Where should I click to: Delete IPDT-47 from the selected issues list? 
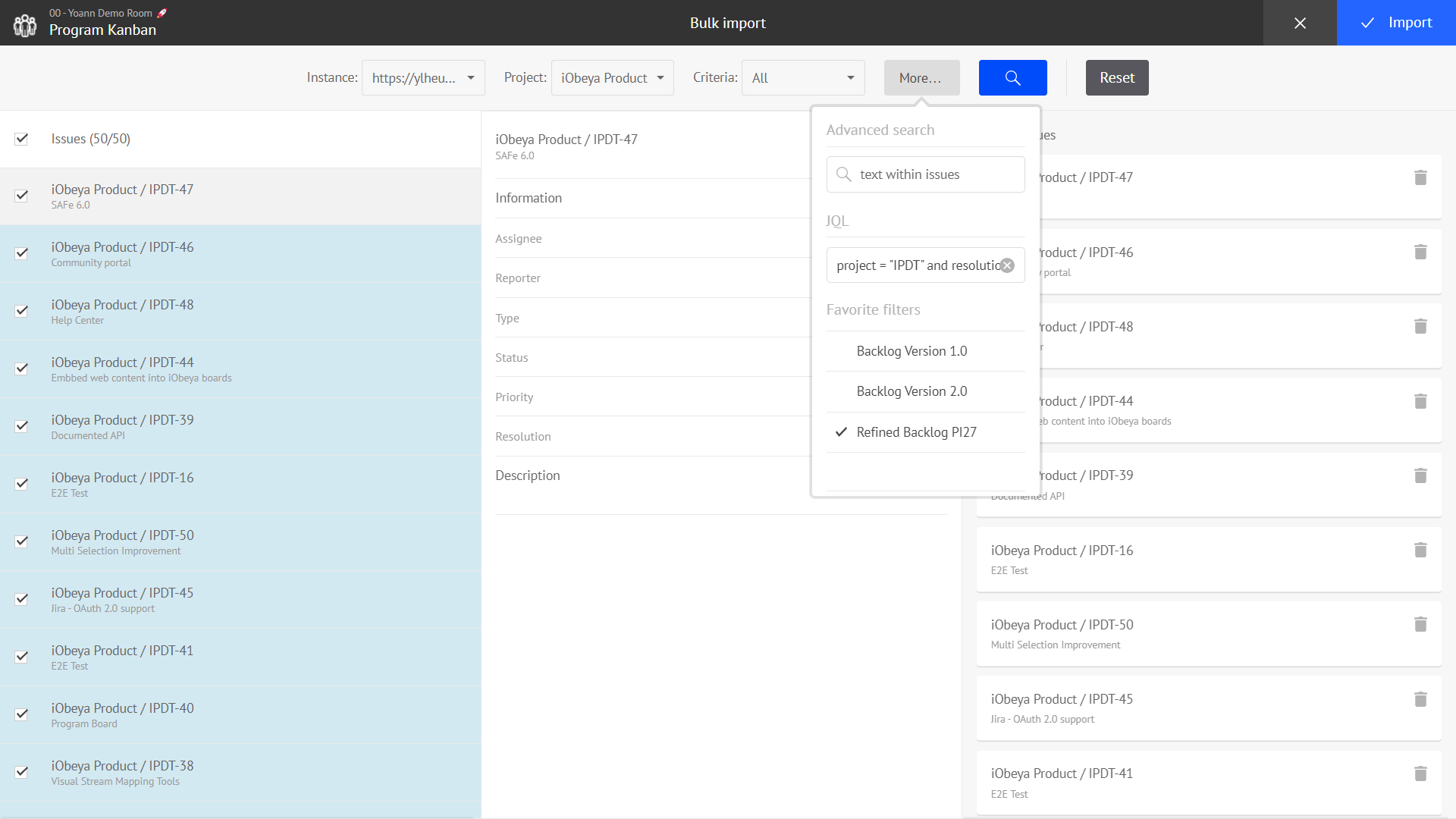(x=1420, y=177)
